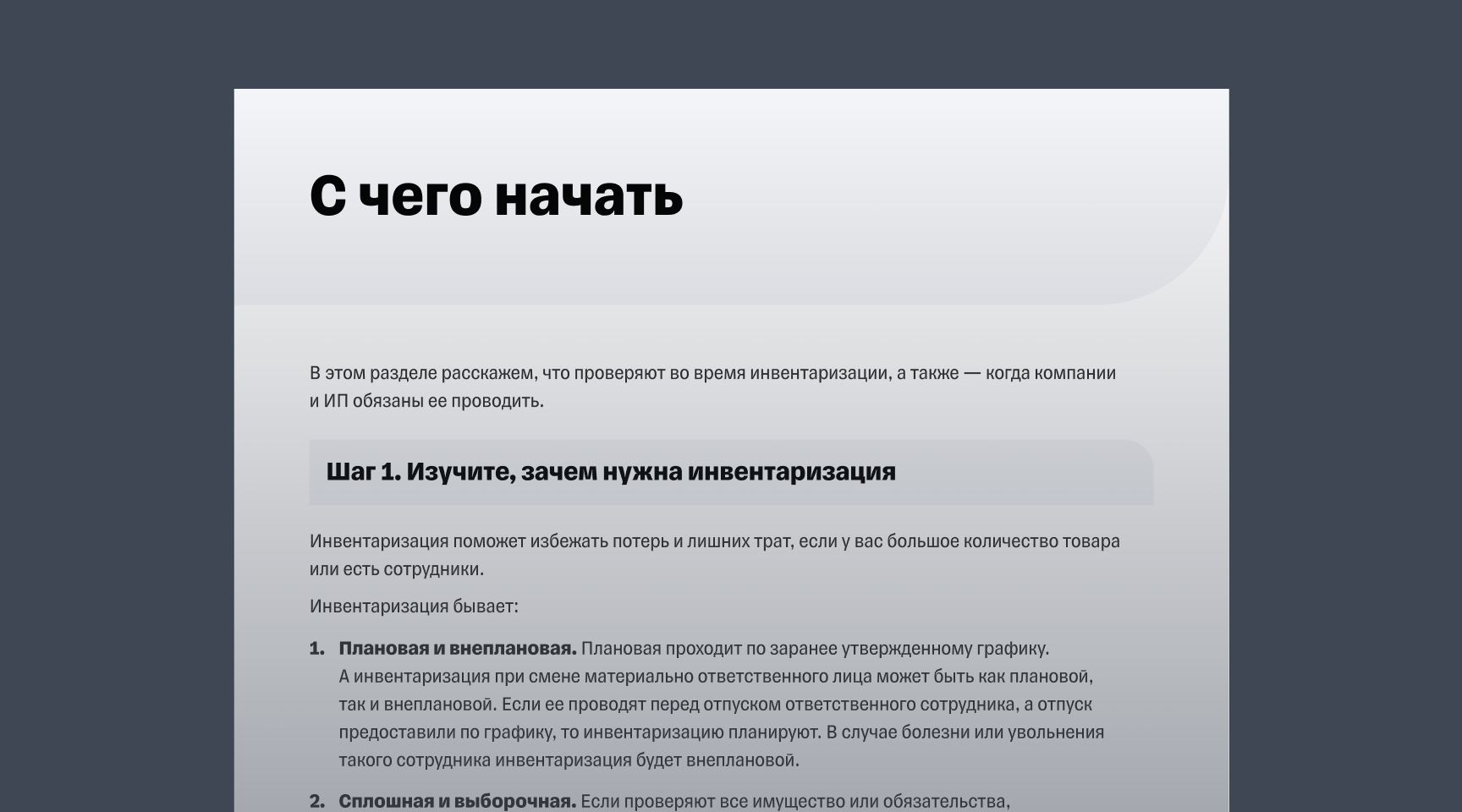Click the line "Инвентаризация бывает:"
This screenshot has width=1462, height=812.
tap(415, 605)
